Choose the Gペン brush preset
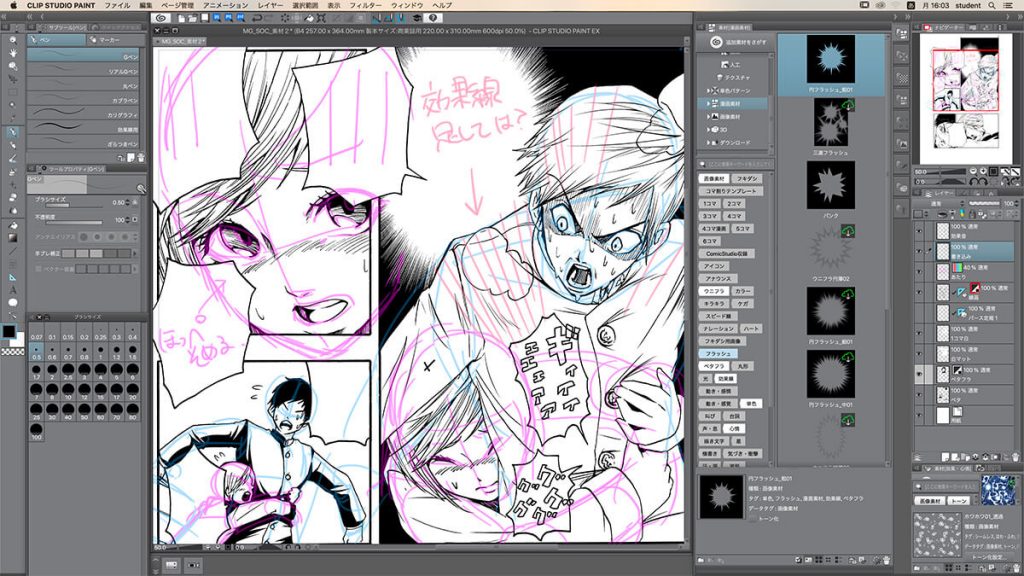Screen dimensions: 1024x576 84,57
